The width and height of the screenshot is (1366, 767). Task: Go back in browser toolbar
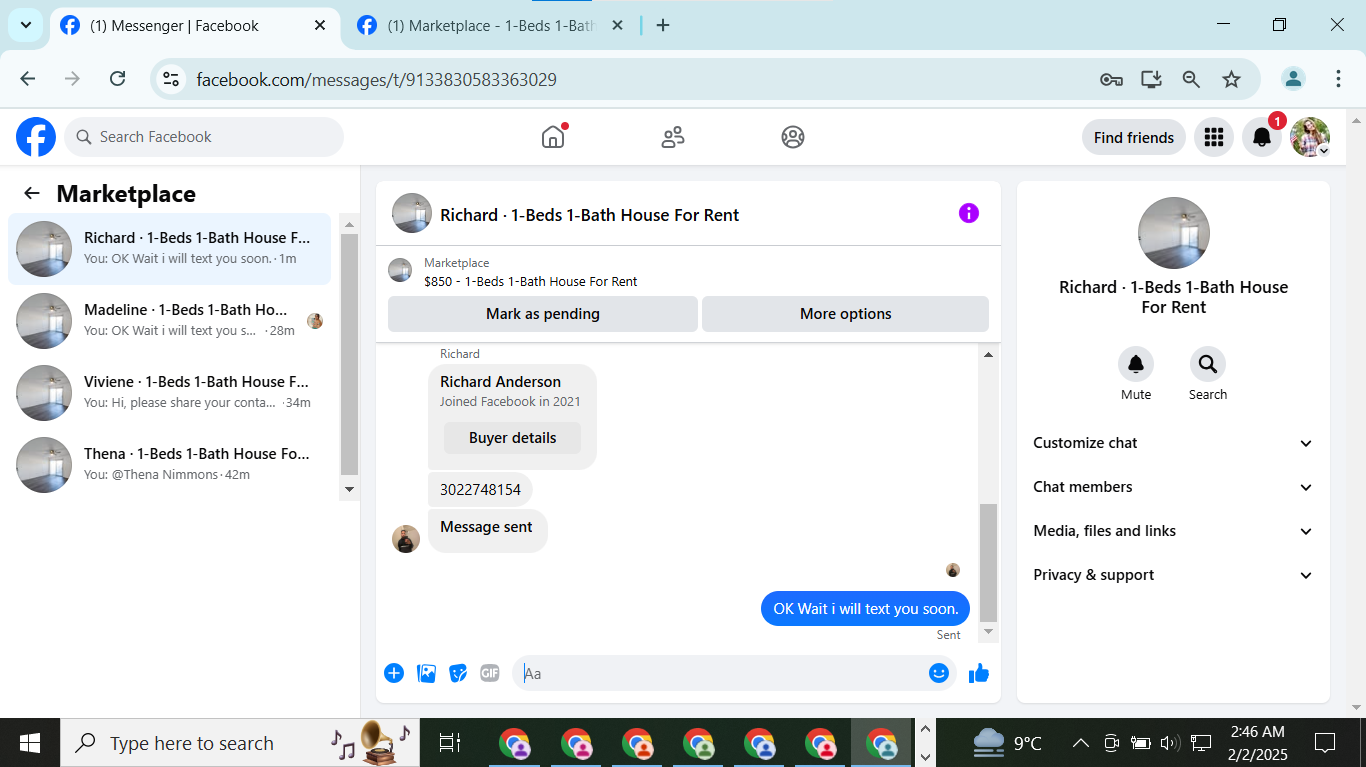pos(28,79)
